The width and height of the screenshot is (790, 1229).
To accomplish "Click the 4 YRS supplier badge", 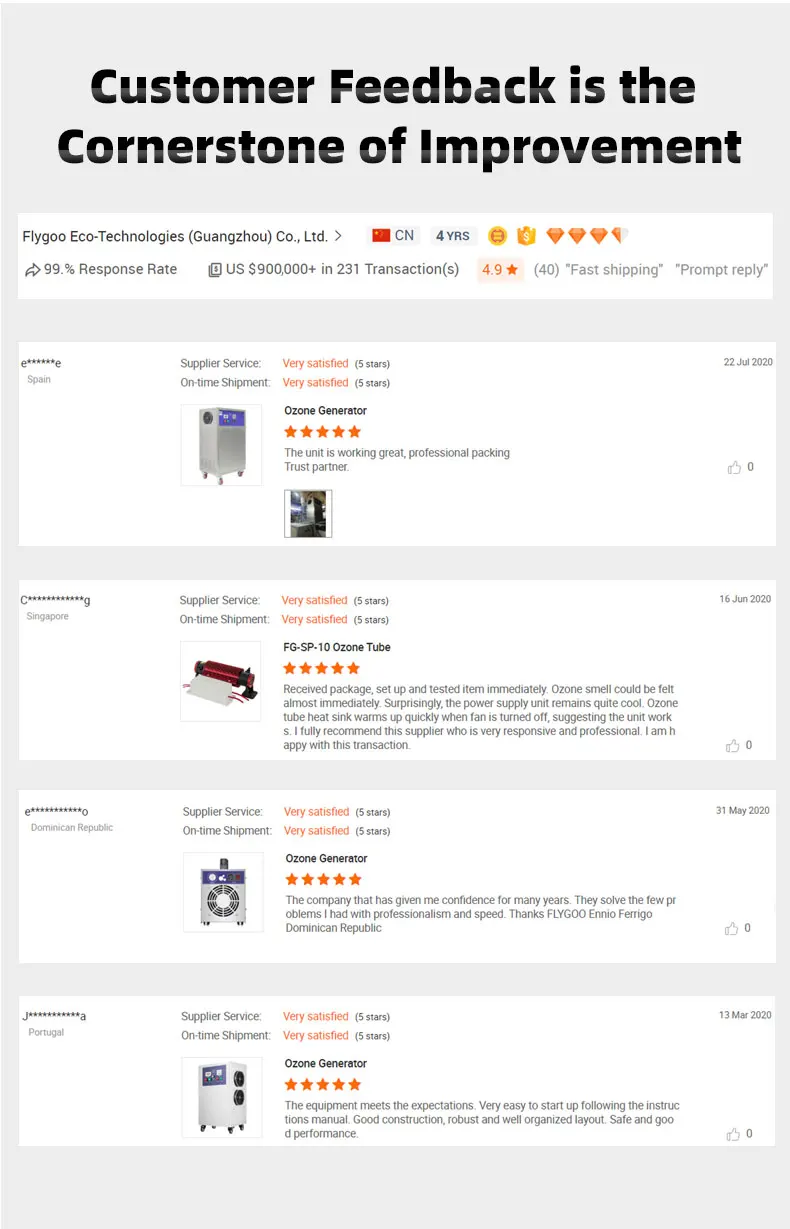I will point(453,236).
